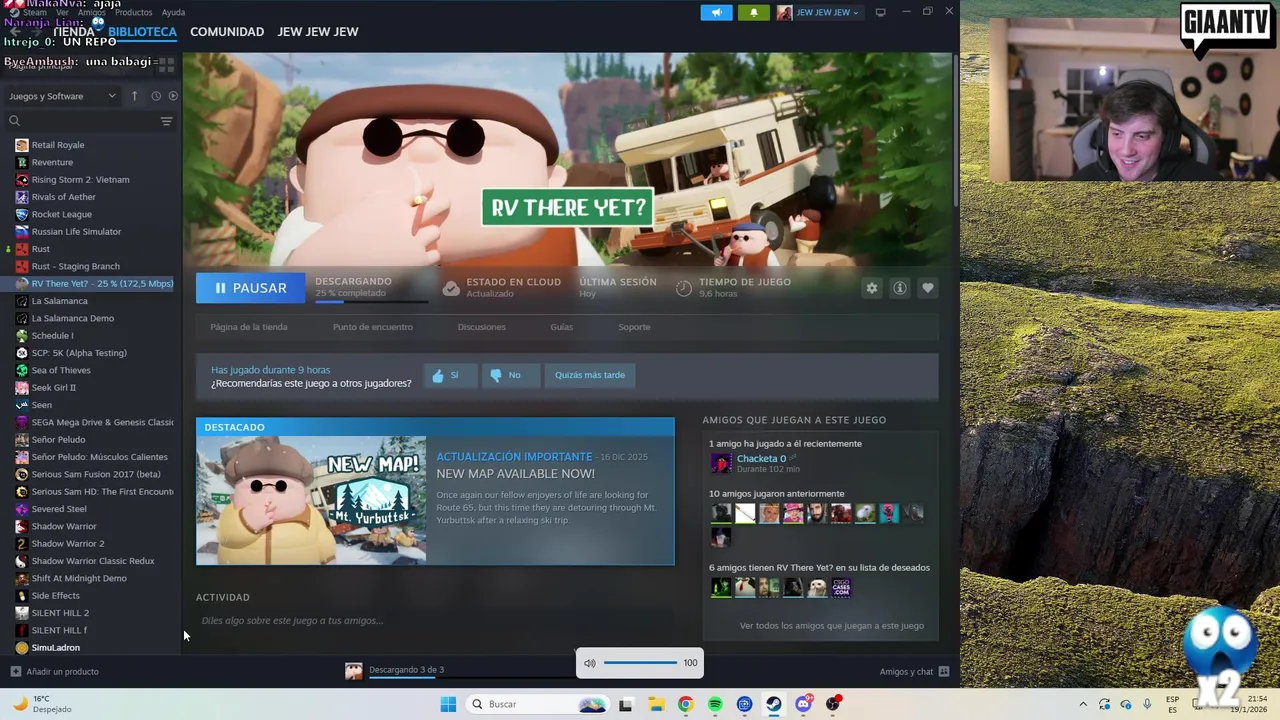Show game info circle icon

coord(900,288)
